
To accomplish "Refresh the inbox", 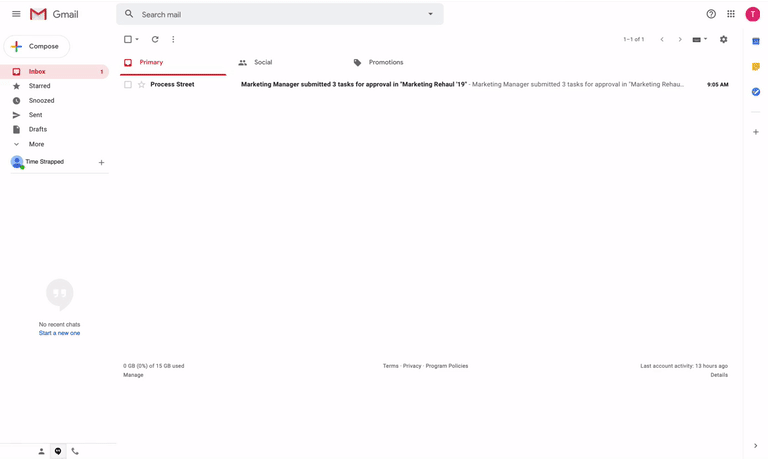I will coord(155,39).
